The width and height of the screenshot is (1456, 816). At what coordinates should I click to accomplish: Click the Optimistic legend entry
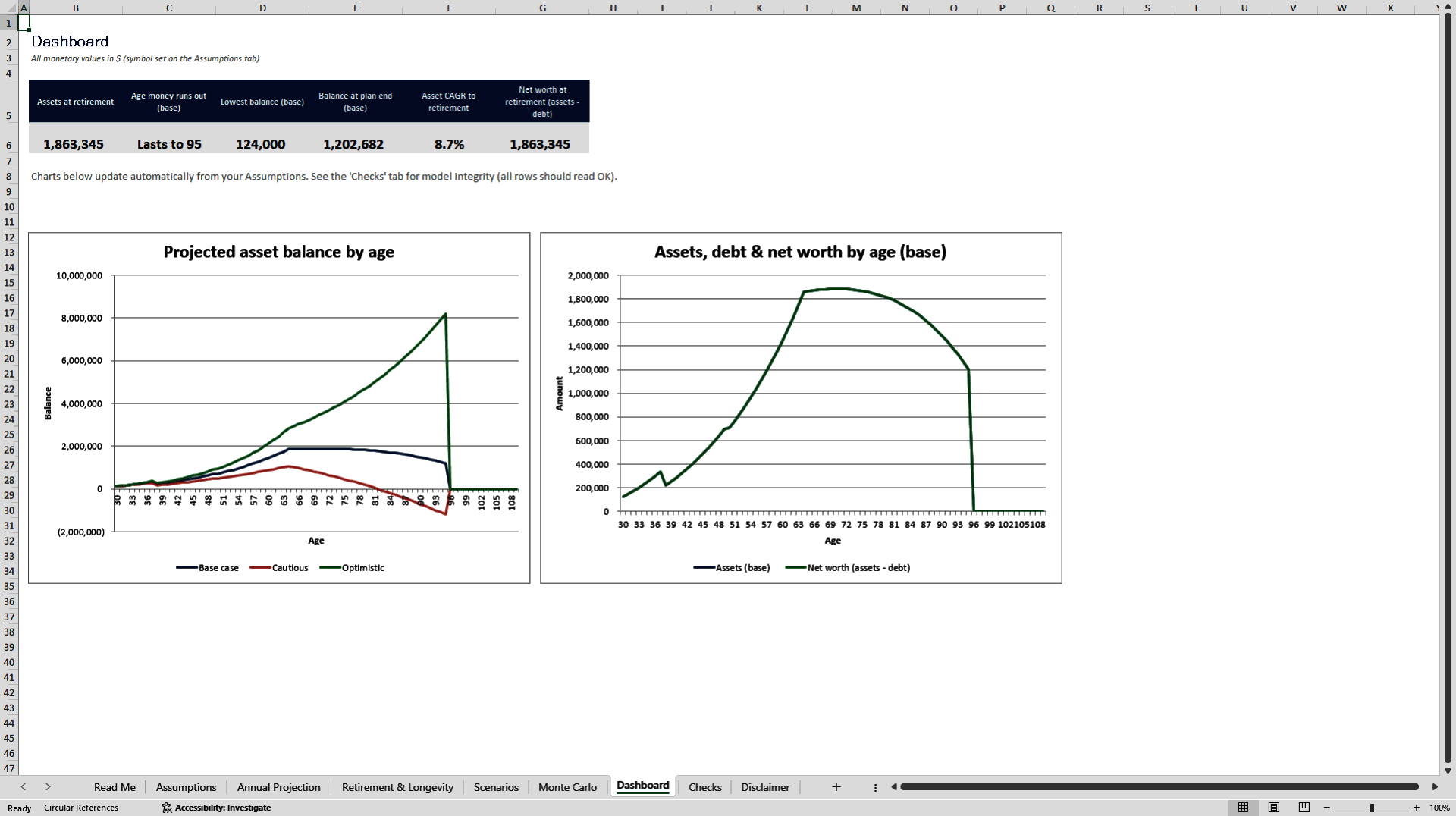coord(352,568)
